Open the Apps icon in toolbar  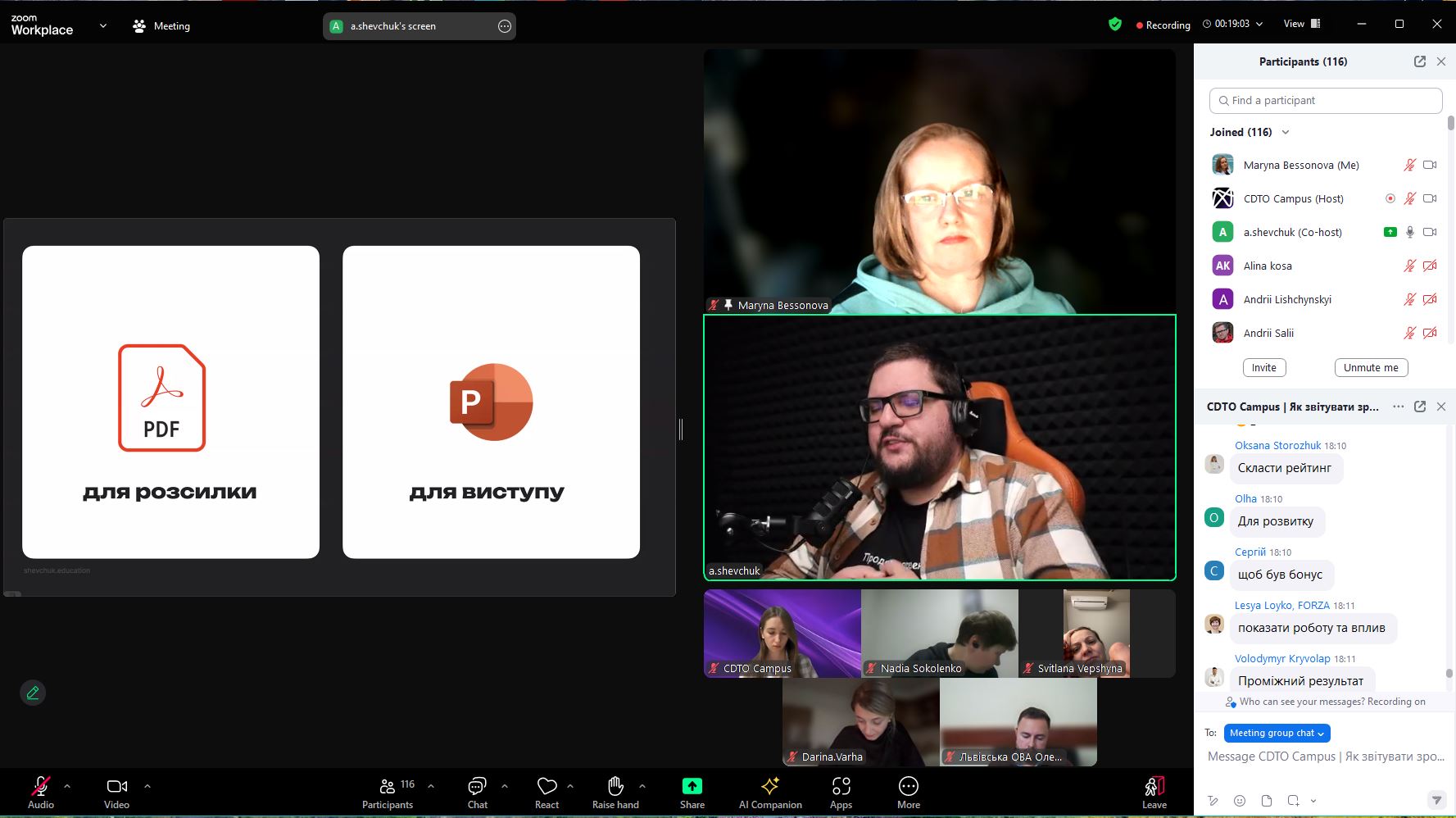841,787
